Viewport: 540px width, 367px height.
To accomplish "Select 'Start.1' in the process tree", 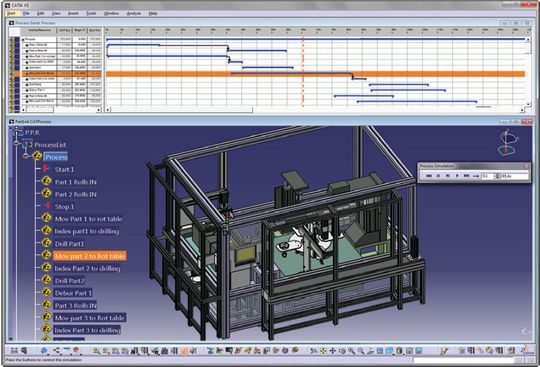I will [x=64, y=169].
